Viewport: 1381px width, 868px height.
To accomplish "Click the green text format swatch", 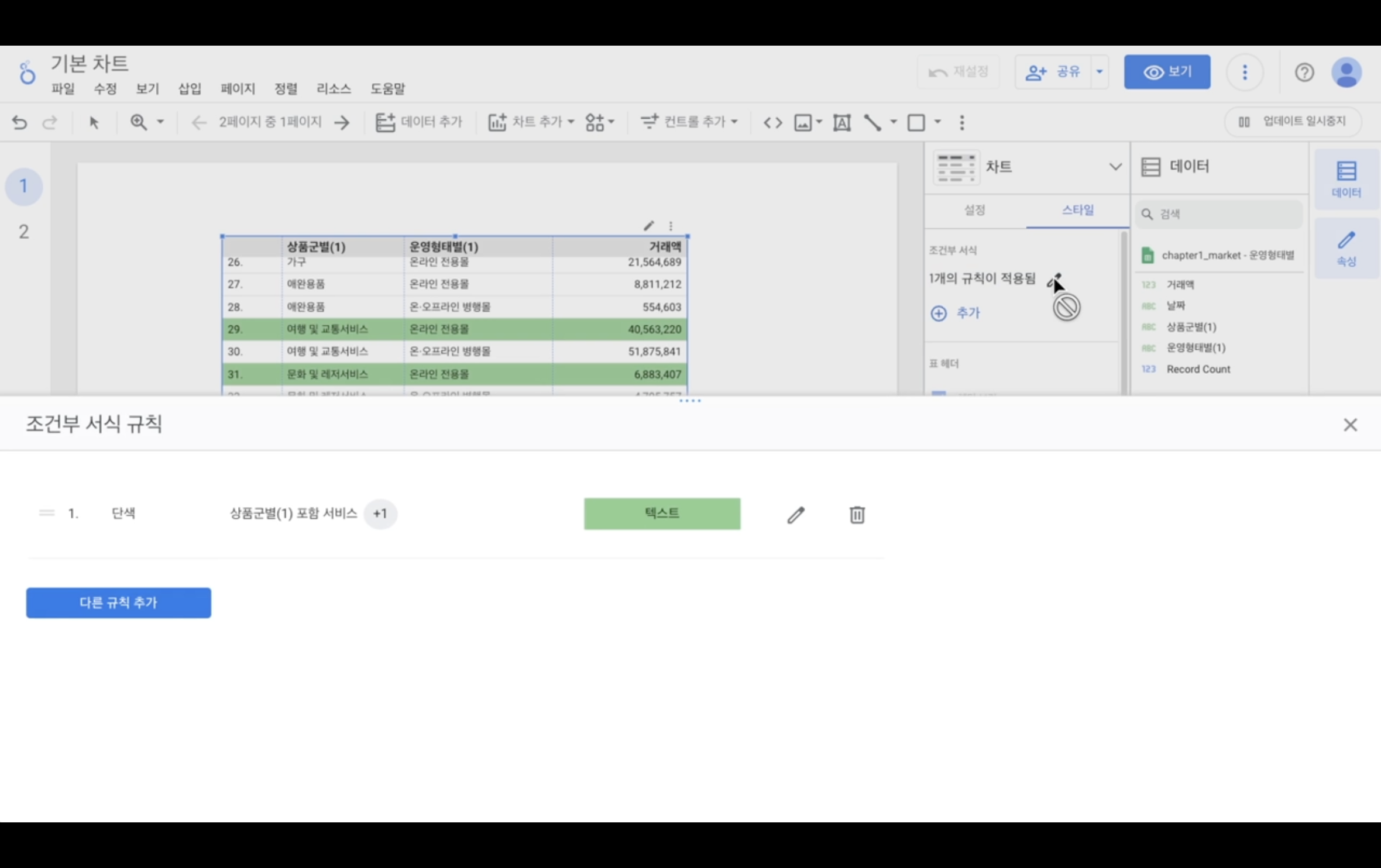I will tap(662, 514).
